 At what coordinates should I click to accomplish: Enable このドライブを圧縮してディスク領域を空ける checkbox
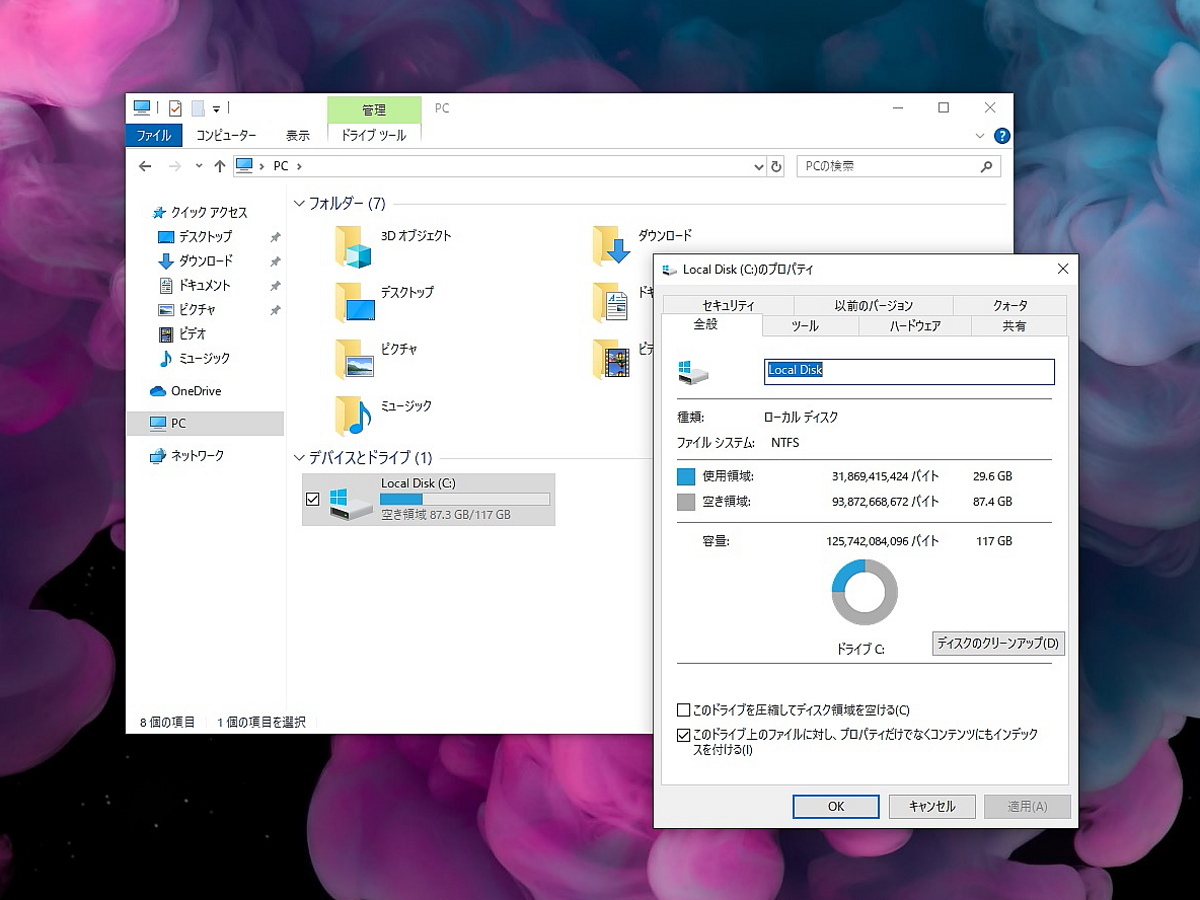click(x=684, y=710)
